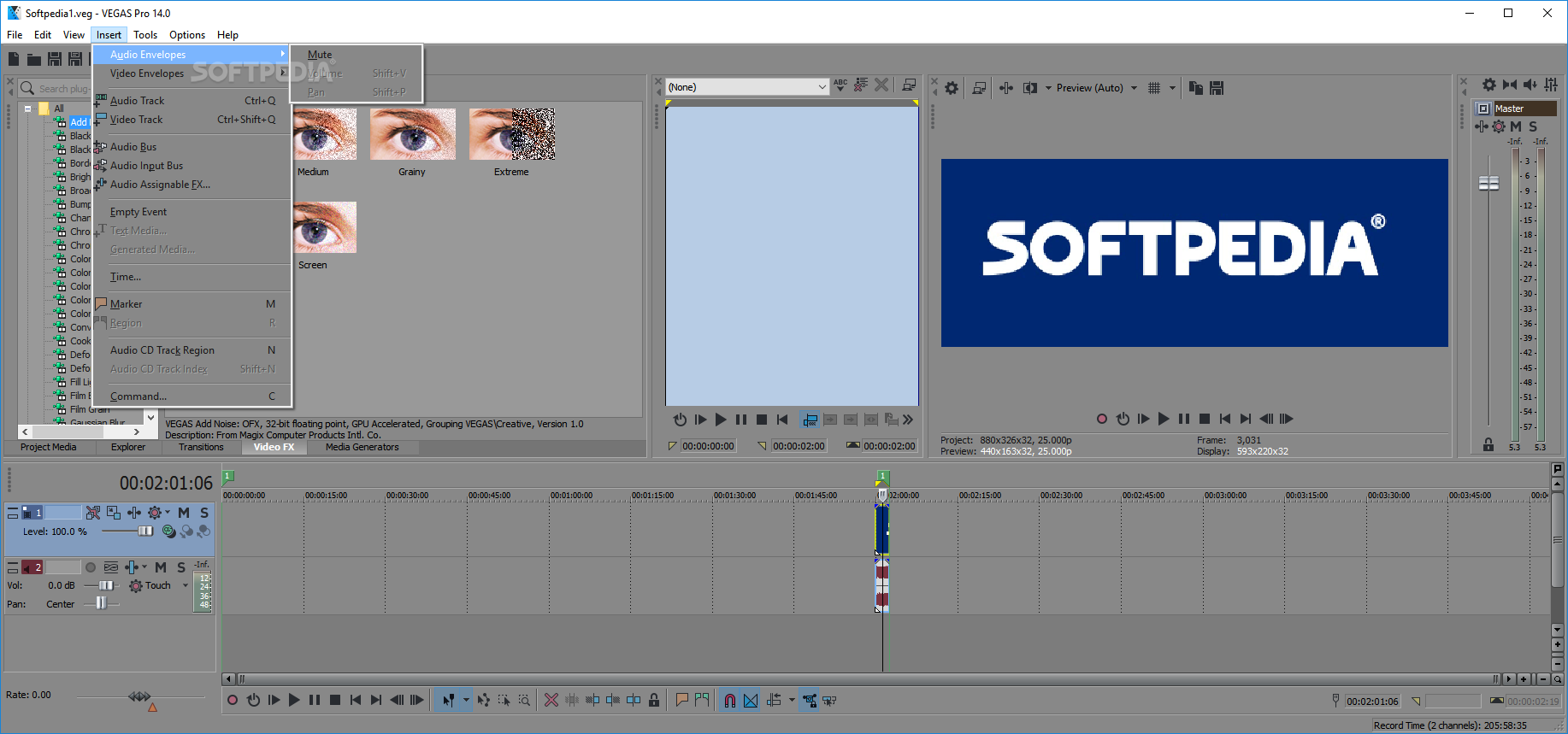Click Empty Event in Insert menu
Viewport: 1568px width, 734px height.
pyautogui.click(x=192, y=212)
